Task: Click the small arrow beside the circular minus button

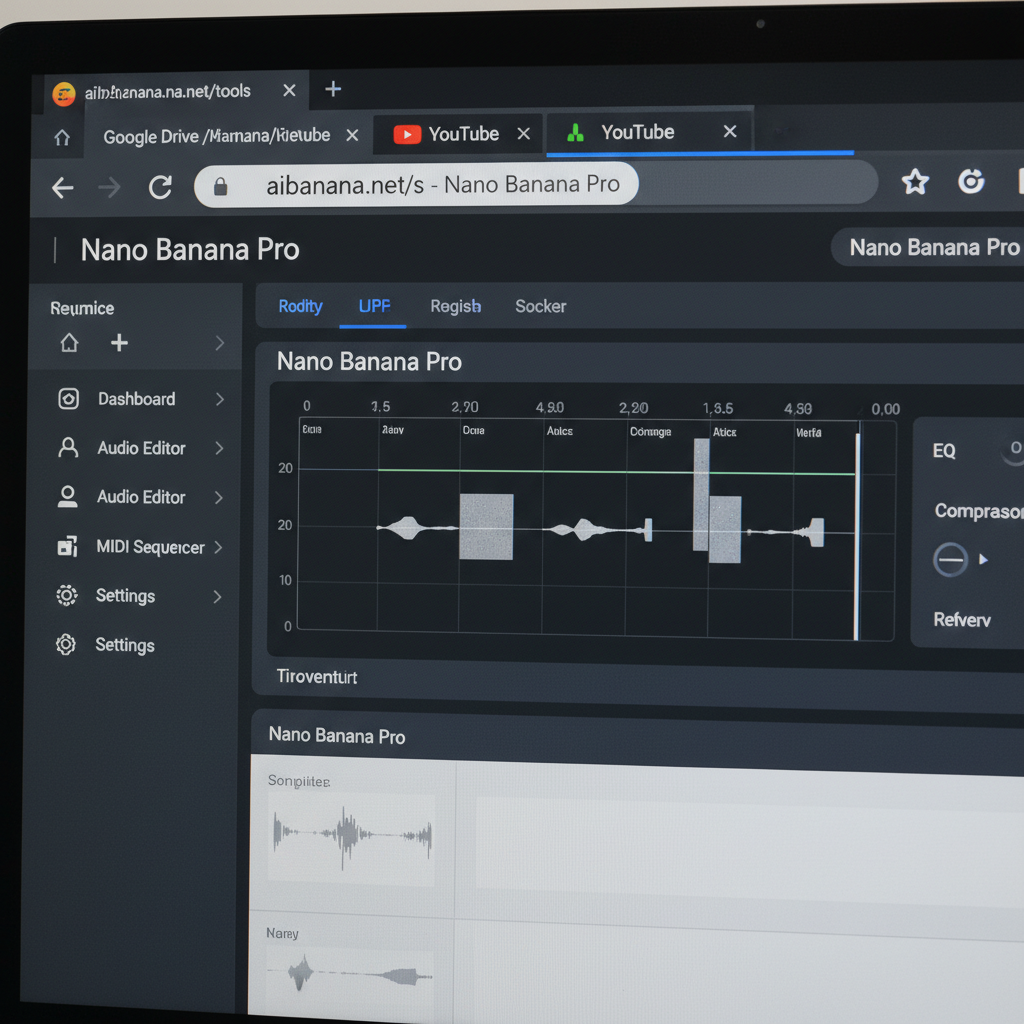Action: [983, 559]
